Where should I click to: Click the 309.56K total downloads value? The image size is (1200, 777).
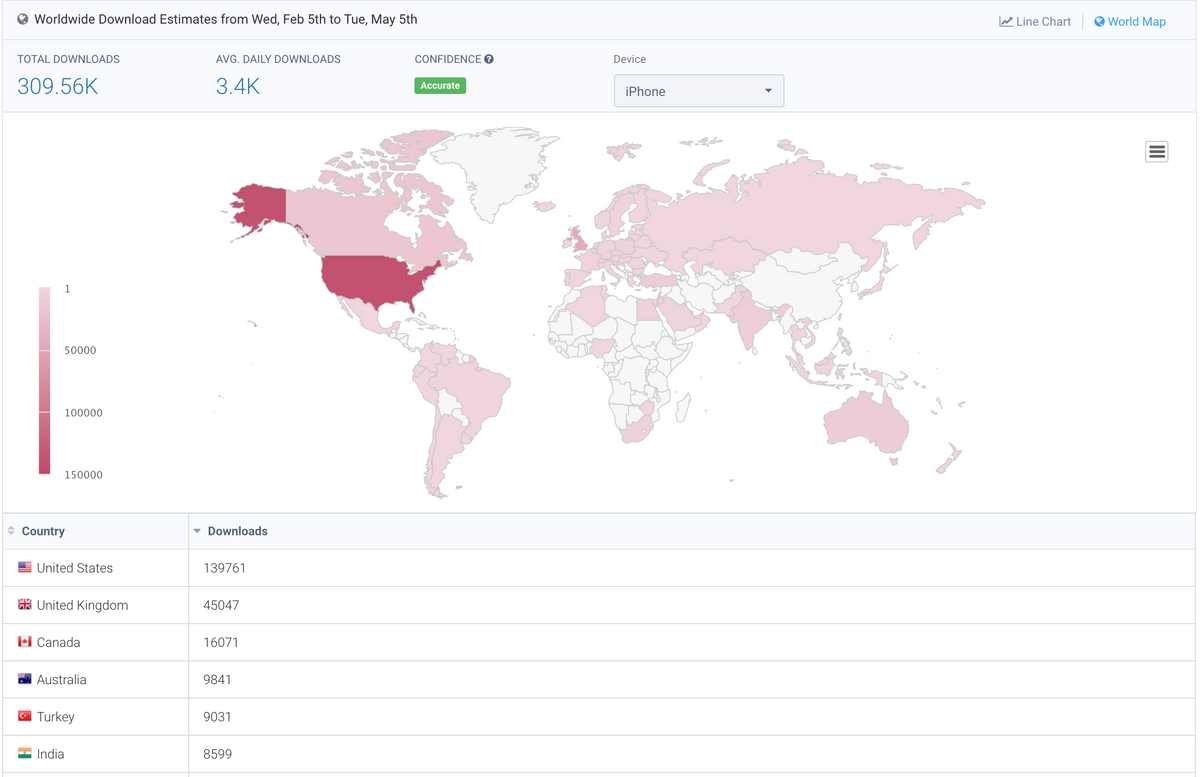tap(57, 86)
